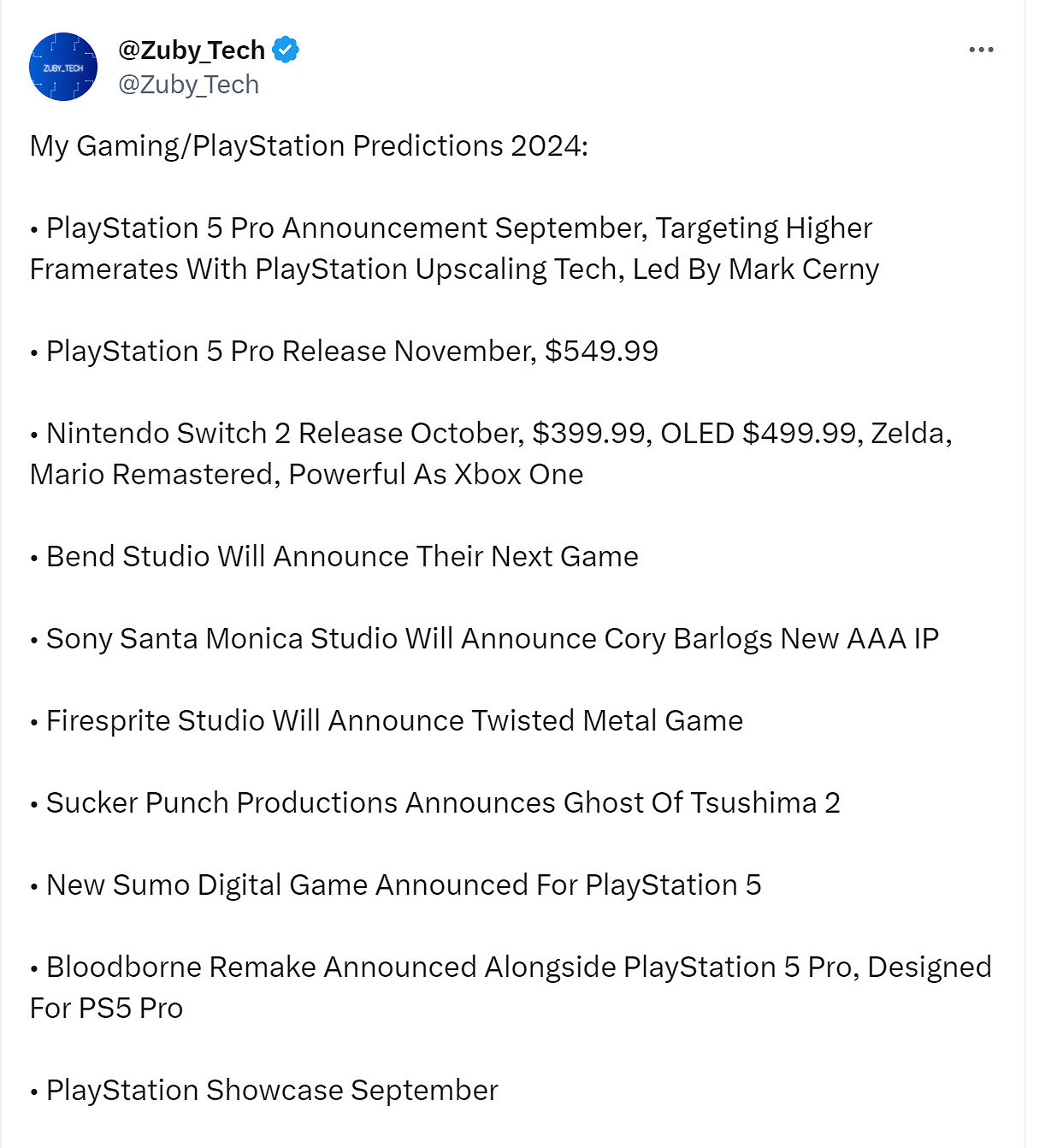This screenshot has width=1051, height=1148.
Task: Click the blue verified badge icon
Action: (286, 50)
